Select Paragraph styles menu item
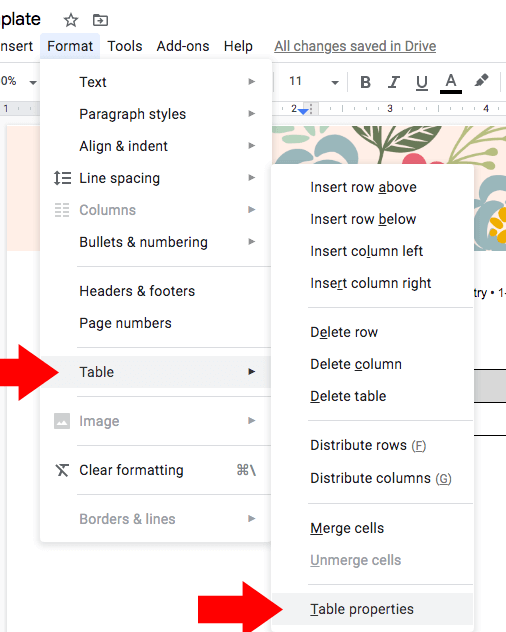The width and height of the screenshot is (506, 632). 156,114
